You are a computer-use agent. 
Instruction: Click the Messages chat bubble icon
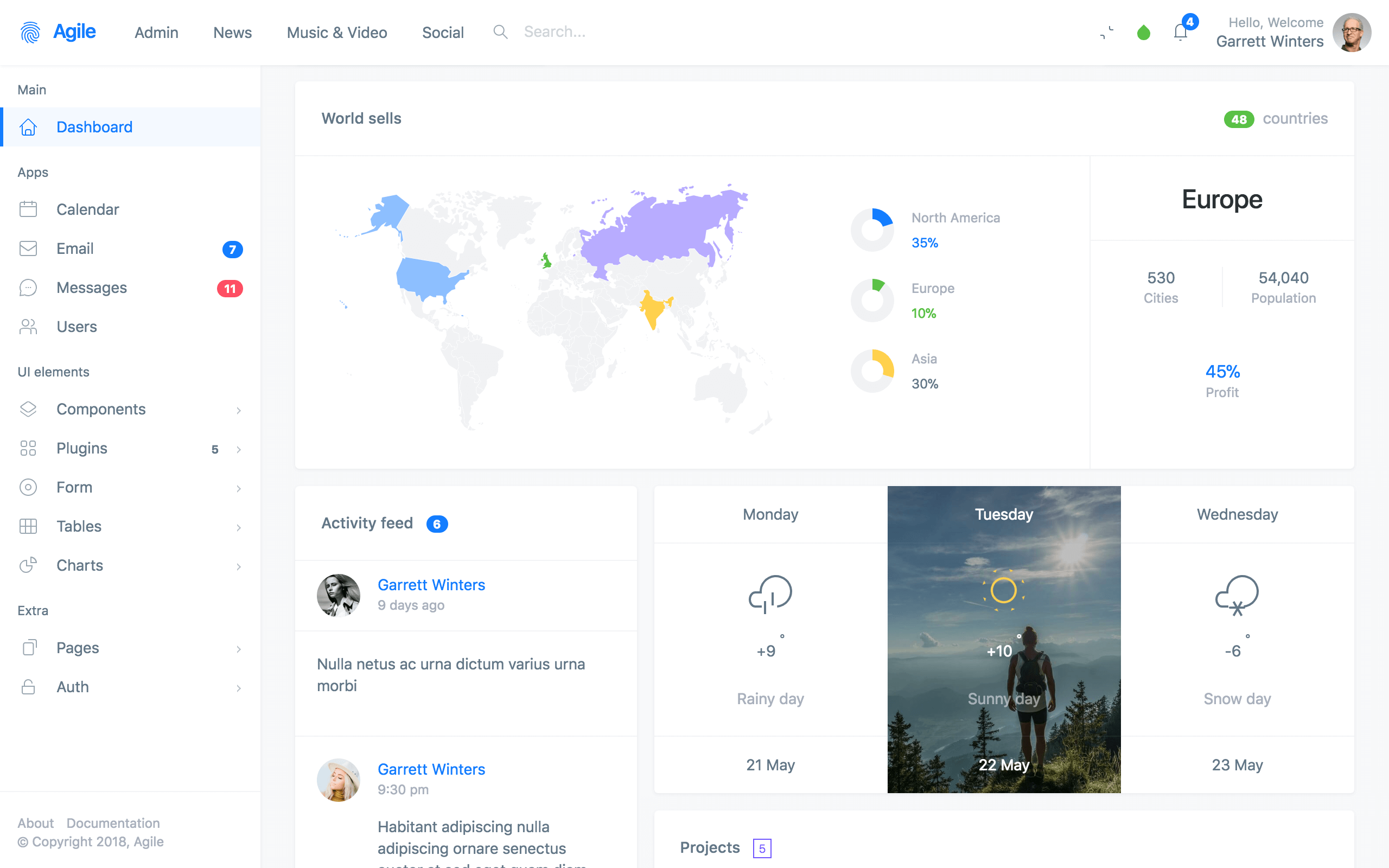[x=28, y=288]
